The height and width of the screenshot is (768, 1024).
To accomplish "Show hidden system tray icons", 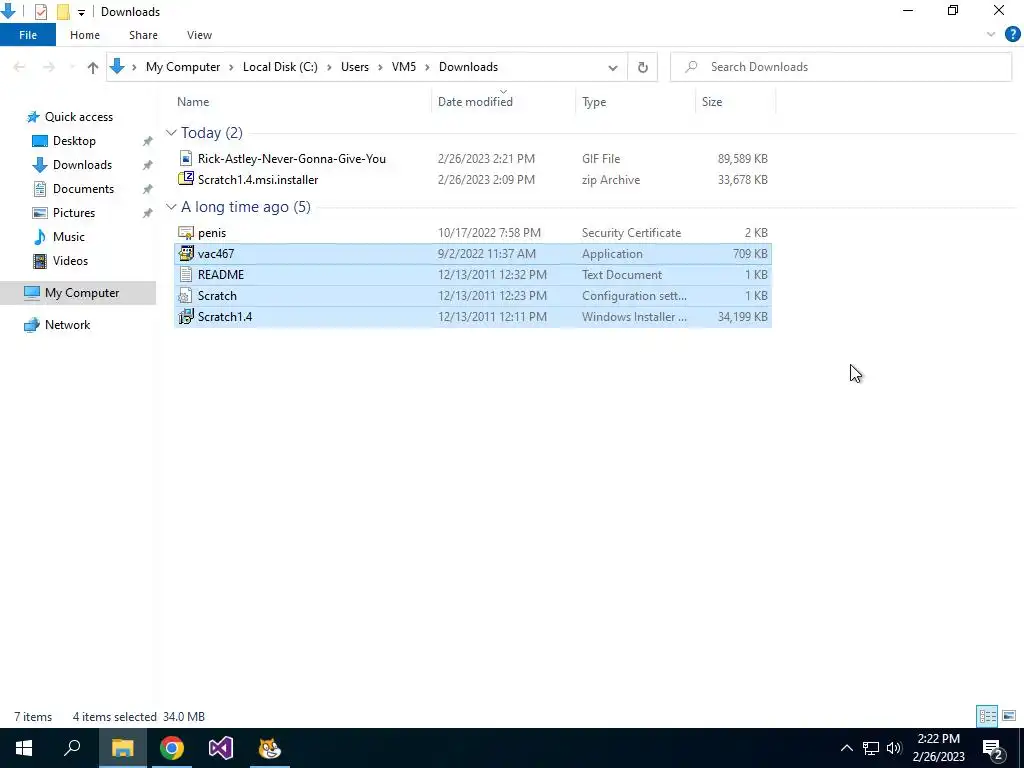I will 846,748.
